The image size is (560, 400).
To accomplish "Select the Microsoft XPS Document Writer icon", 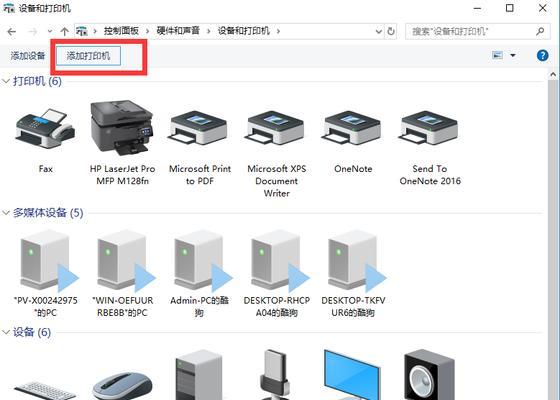I will (x=276, y=128).
